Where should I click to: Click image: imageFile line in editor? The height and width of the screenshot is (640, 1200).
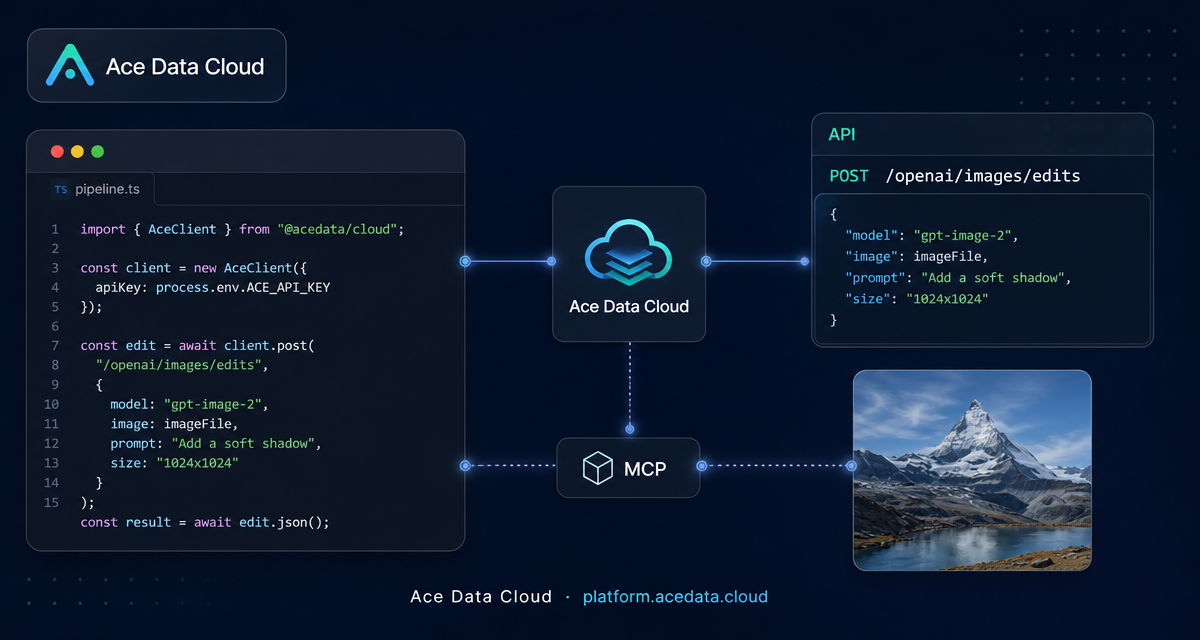(176, 424)
